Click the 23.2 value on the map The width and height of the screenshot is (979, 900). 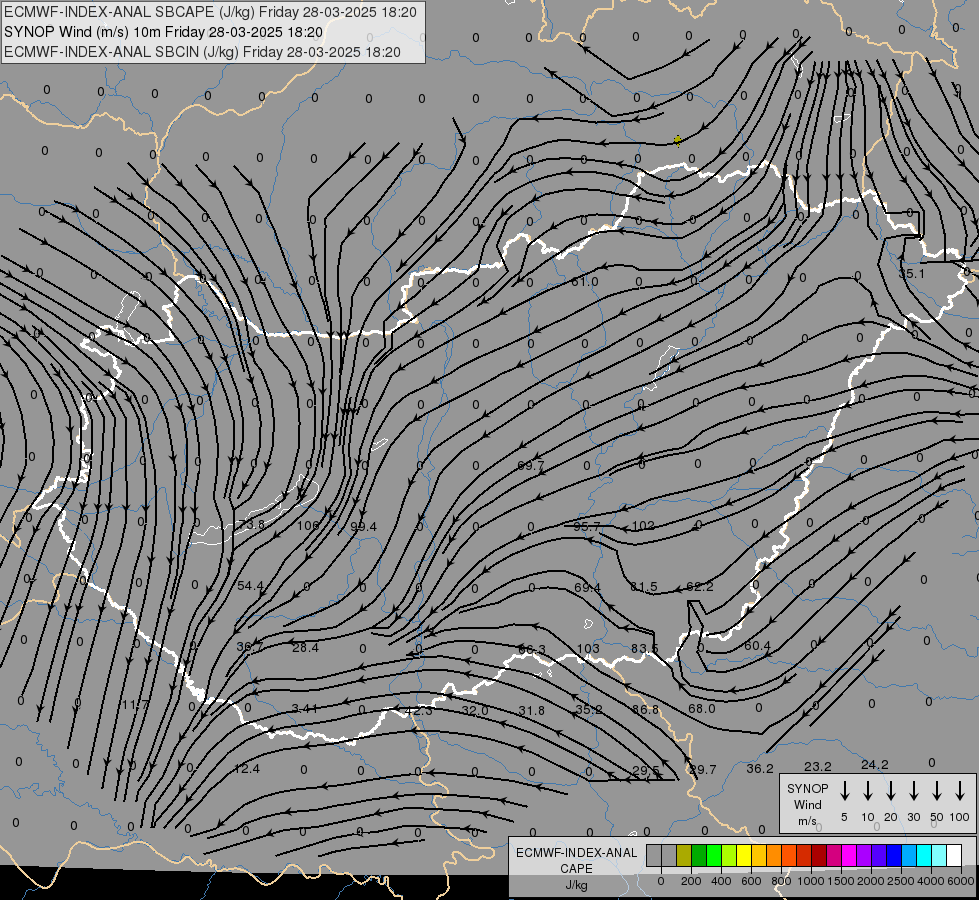coord(817,766)
